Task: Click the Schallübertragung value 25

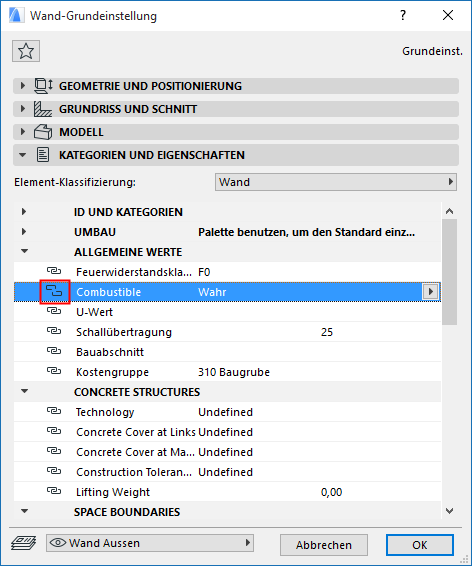Action: coord(327,332)
